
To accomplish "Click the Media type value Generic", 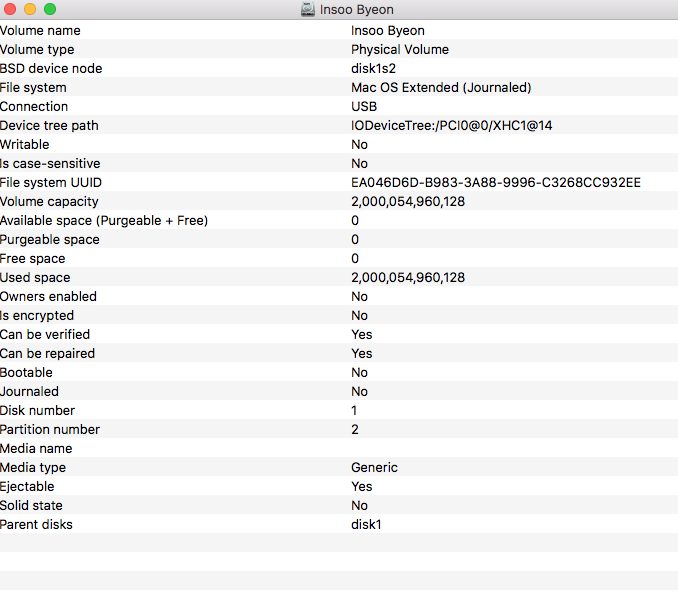I will (374, 468).
